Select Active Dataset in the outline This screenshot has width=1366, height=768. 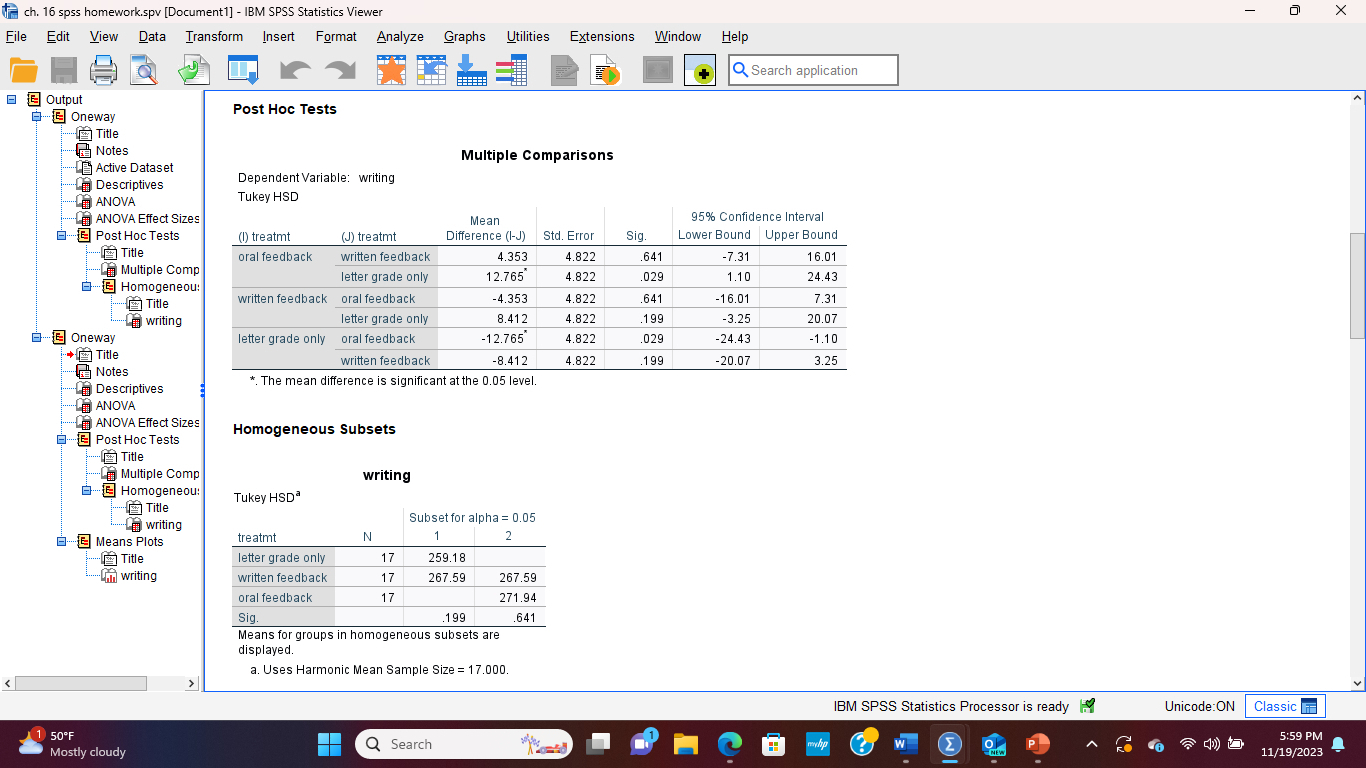pyautogui.click(x=134, y=168)
